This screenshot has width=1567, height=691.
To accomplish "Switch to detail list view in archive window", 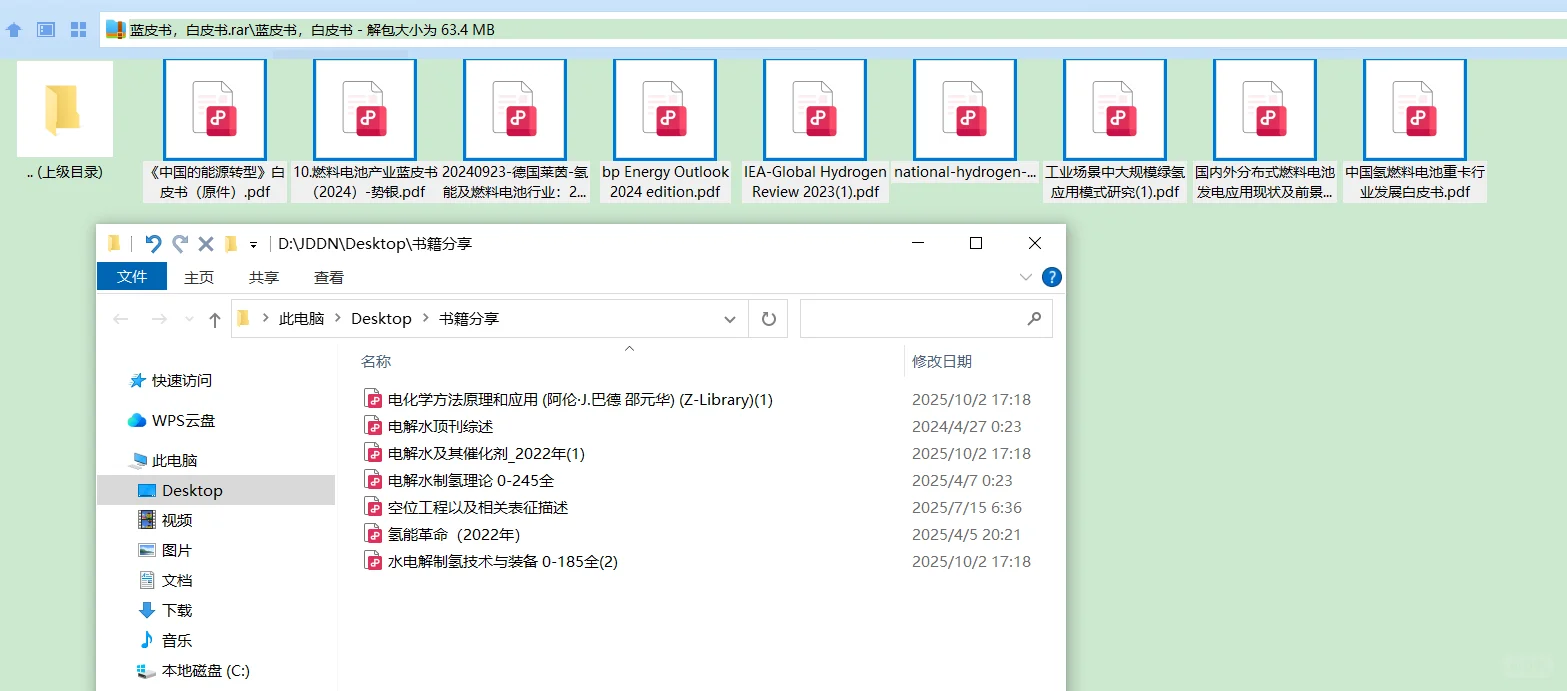I will 46,30.
